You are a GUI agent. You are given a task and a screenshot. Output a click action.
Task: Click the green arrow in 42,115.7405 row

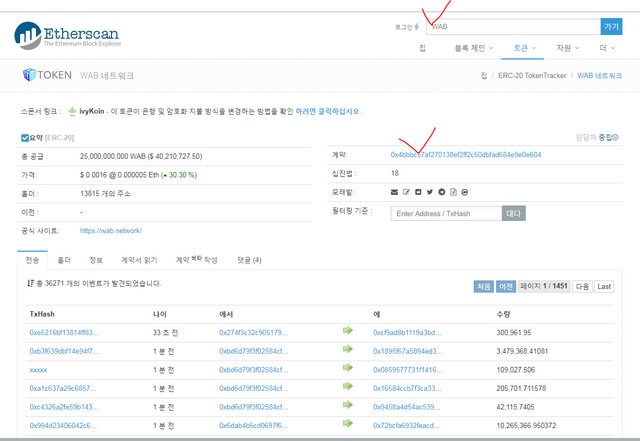pos(348,405)
